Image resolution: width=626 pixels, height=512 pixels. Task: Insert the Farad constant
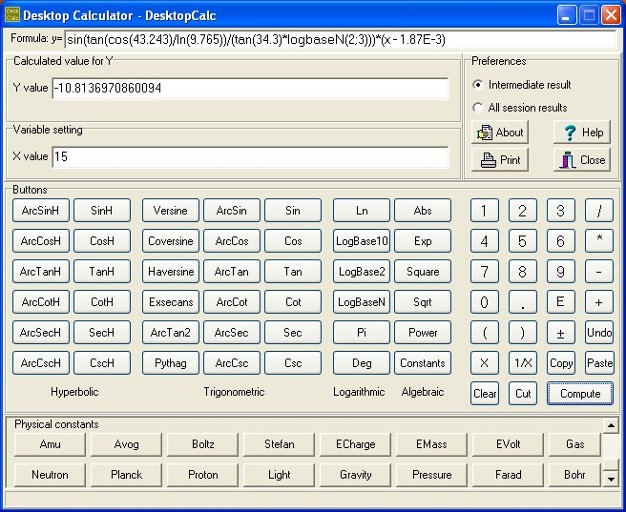coord(508,475)
